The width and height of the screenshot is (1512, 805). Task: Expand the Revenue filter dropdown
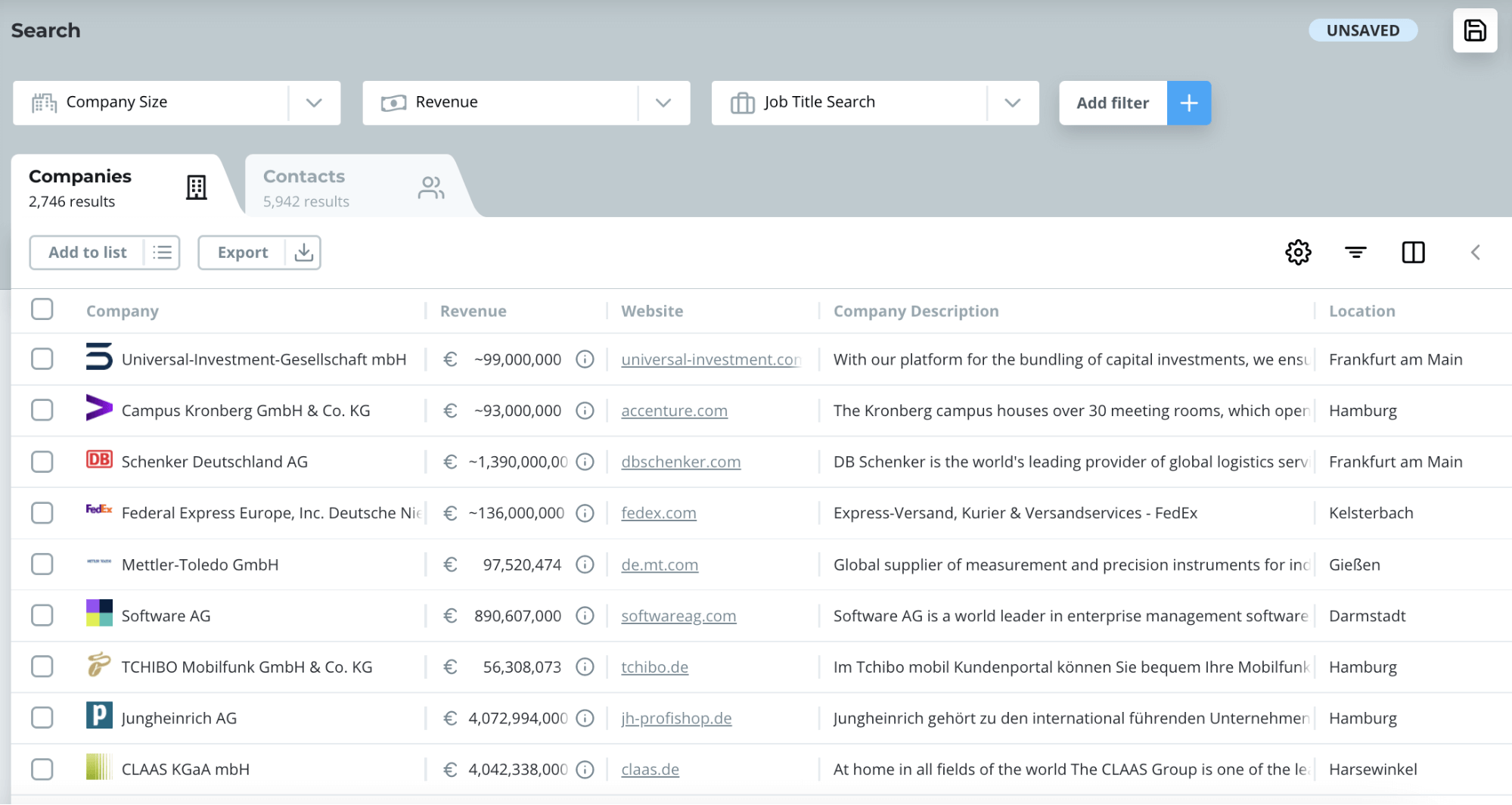coord(663,103)
